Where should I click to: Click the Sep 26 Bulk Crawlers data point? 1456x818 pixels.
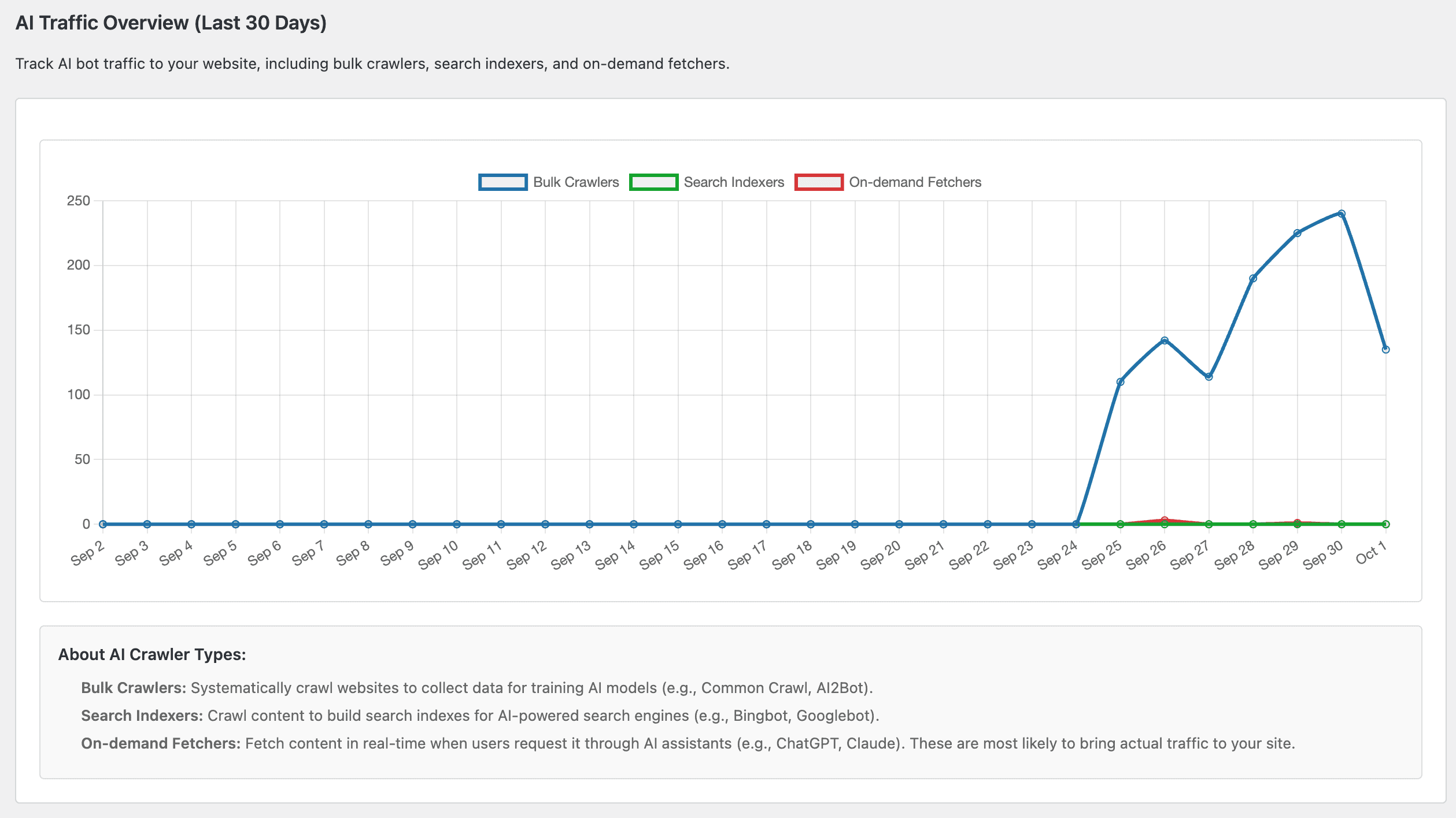[1165, 341]
